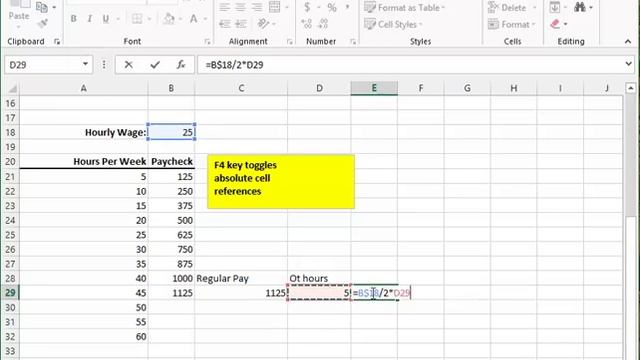Open borders dropdown arrow
640x360 pixels.
pos(149,19)
